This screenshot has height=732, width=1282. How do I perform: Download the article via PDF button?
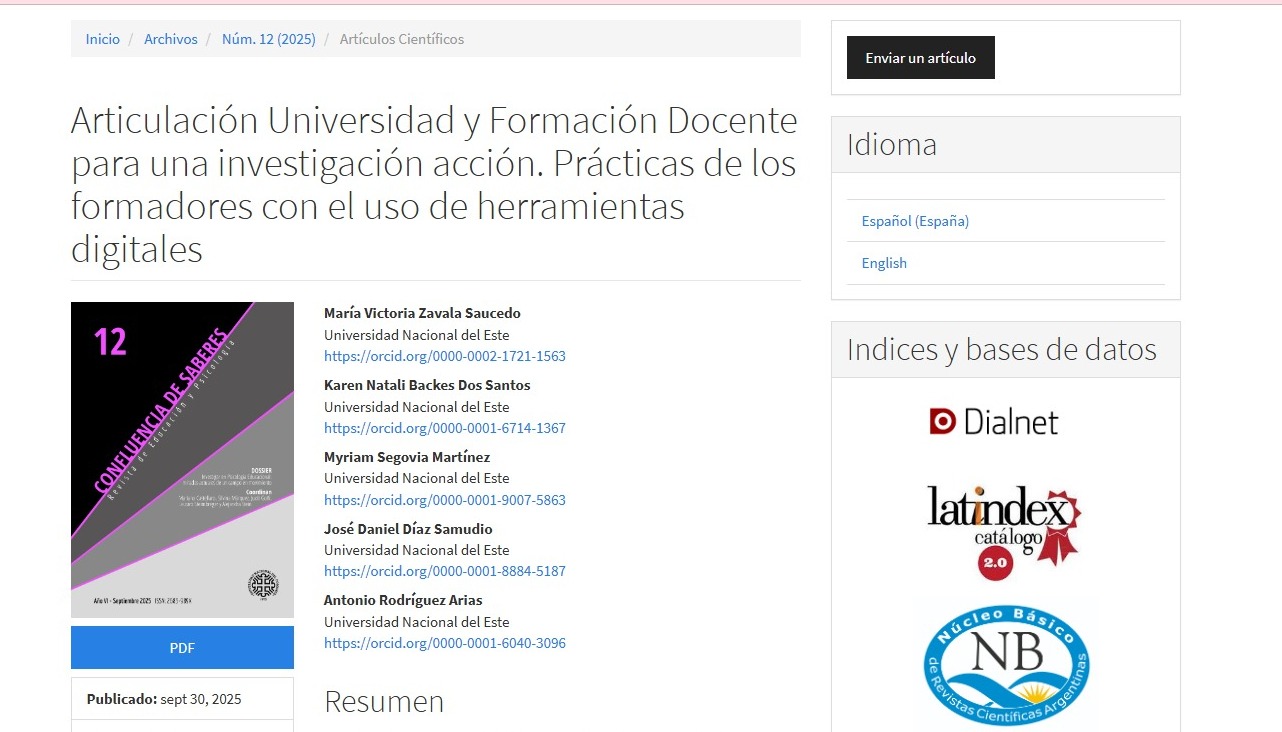tap(182, 647)
